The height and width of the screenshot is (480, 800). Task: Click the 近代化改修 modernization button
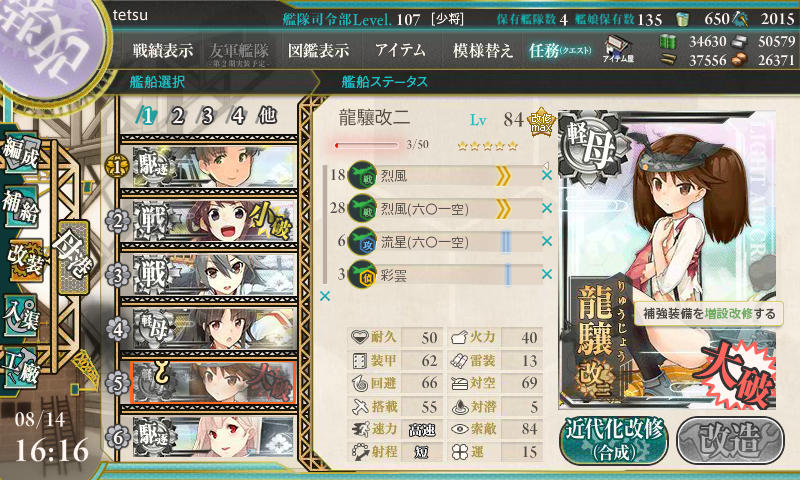pos(614,440)
